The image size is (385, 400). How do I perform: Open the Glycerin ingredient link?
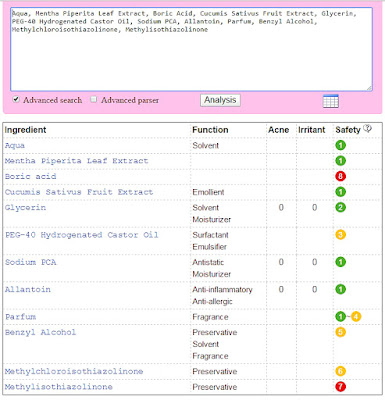point(25,207)
